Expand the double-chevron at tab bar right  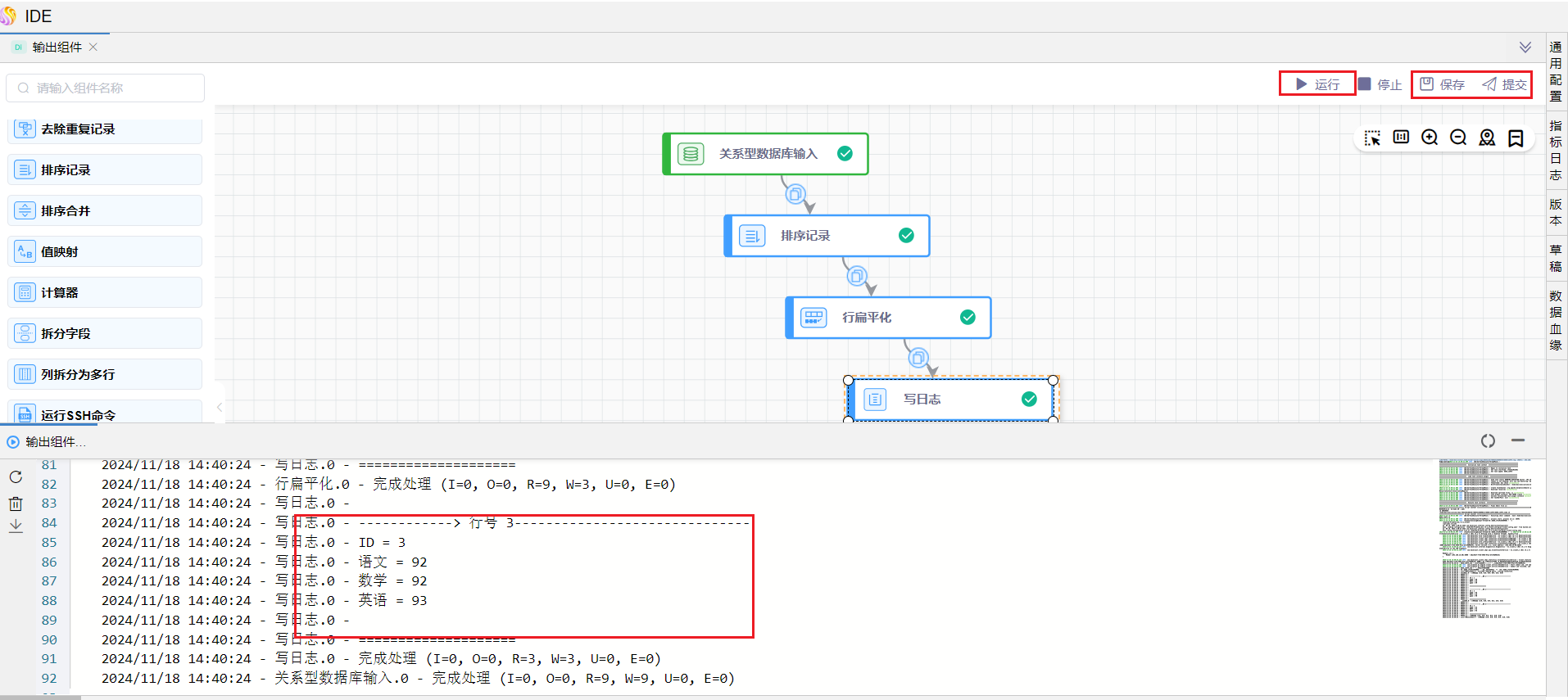click(x=1525, y=47)
